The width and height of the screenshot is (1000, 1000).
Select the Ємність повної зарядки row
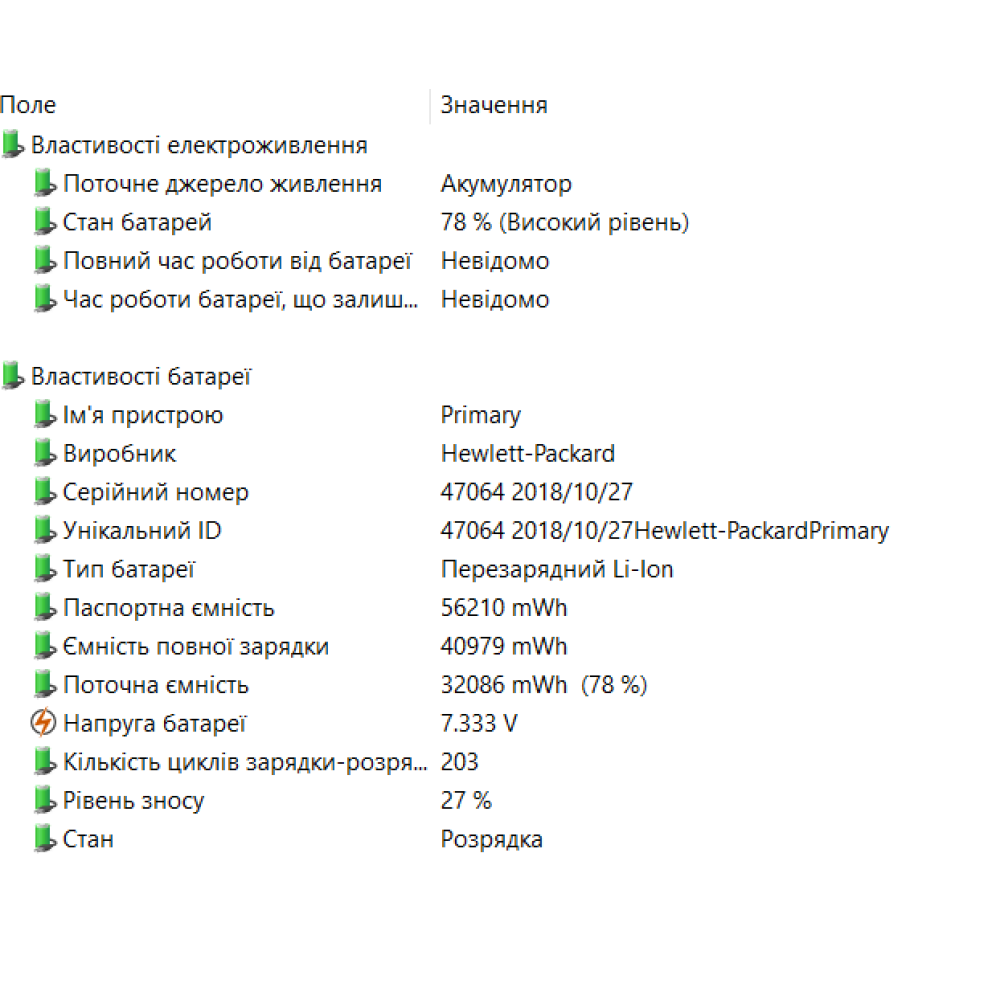point(195,647)
